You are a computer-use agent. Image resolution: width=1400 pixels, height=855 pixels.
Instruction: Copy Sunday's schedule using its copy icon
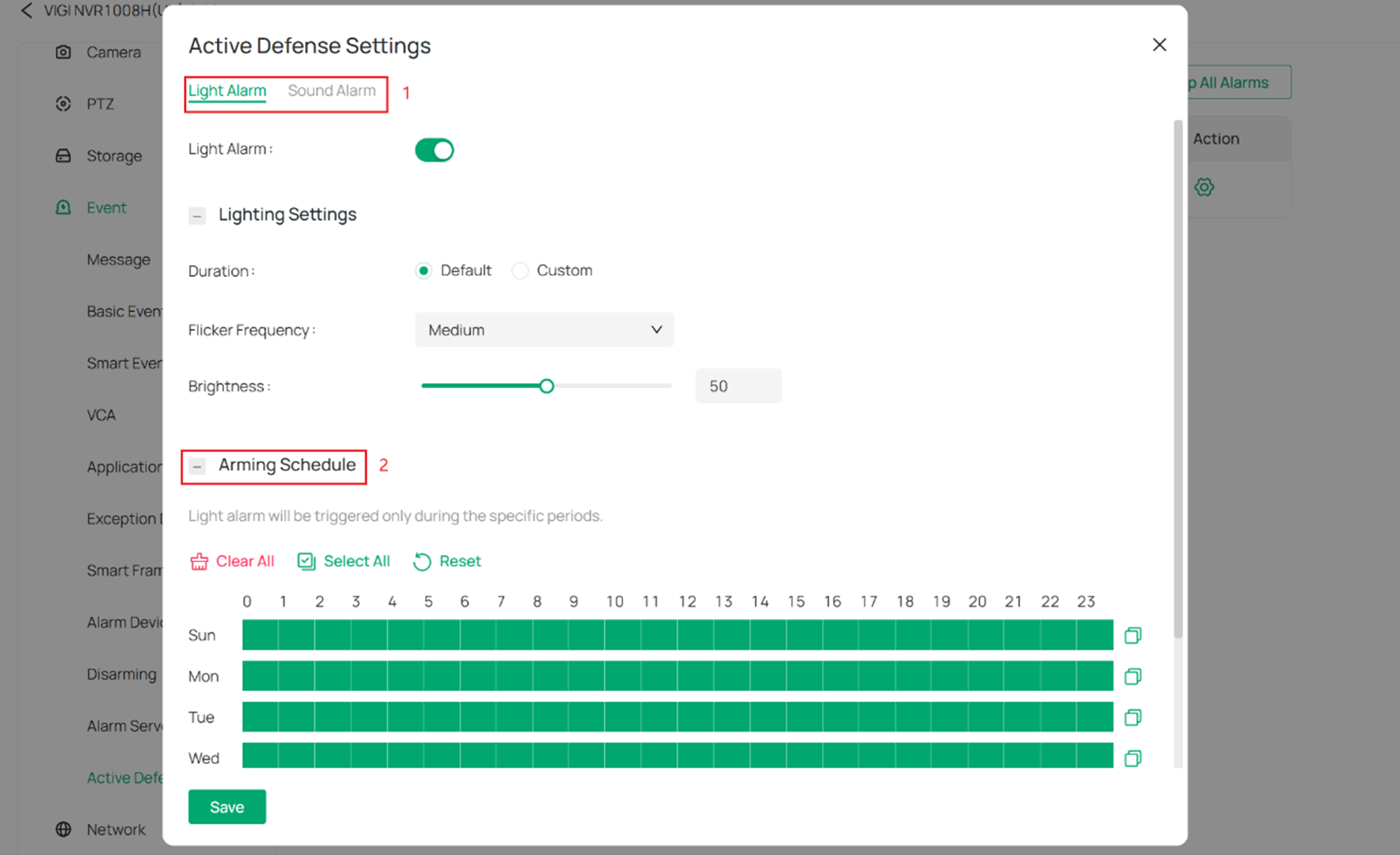click(1132, 635)
